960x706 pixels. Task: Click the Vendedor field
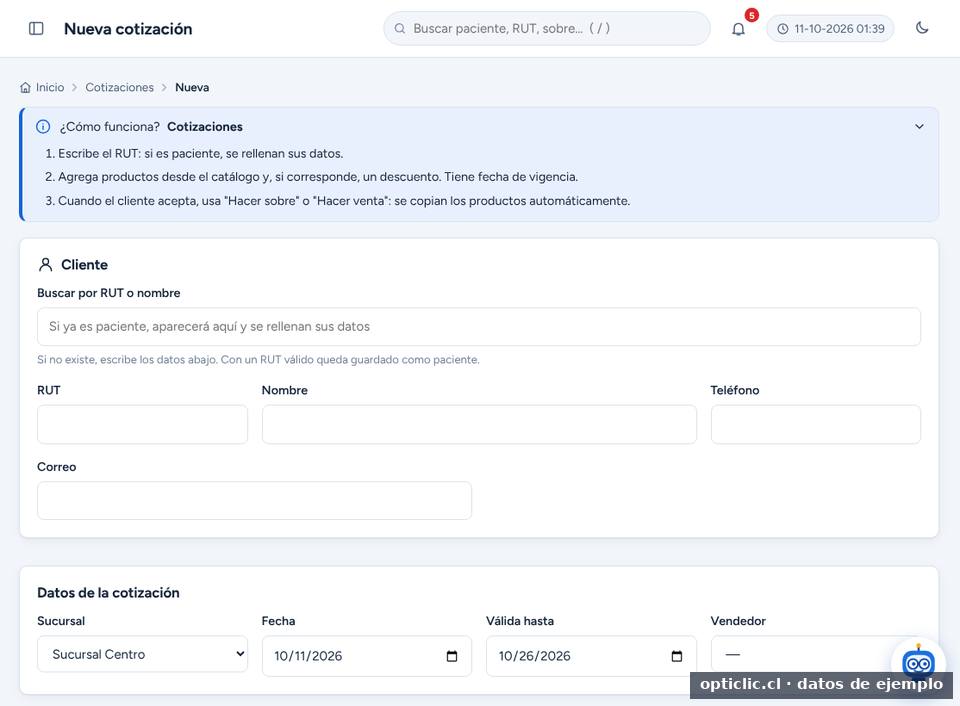(x=816, y=654)
